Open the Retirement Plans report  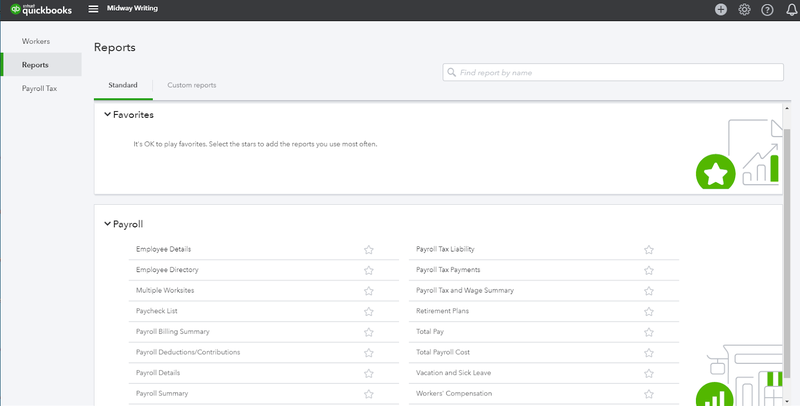click(442, 311)
